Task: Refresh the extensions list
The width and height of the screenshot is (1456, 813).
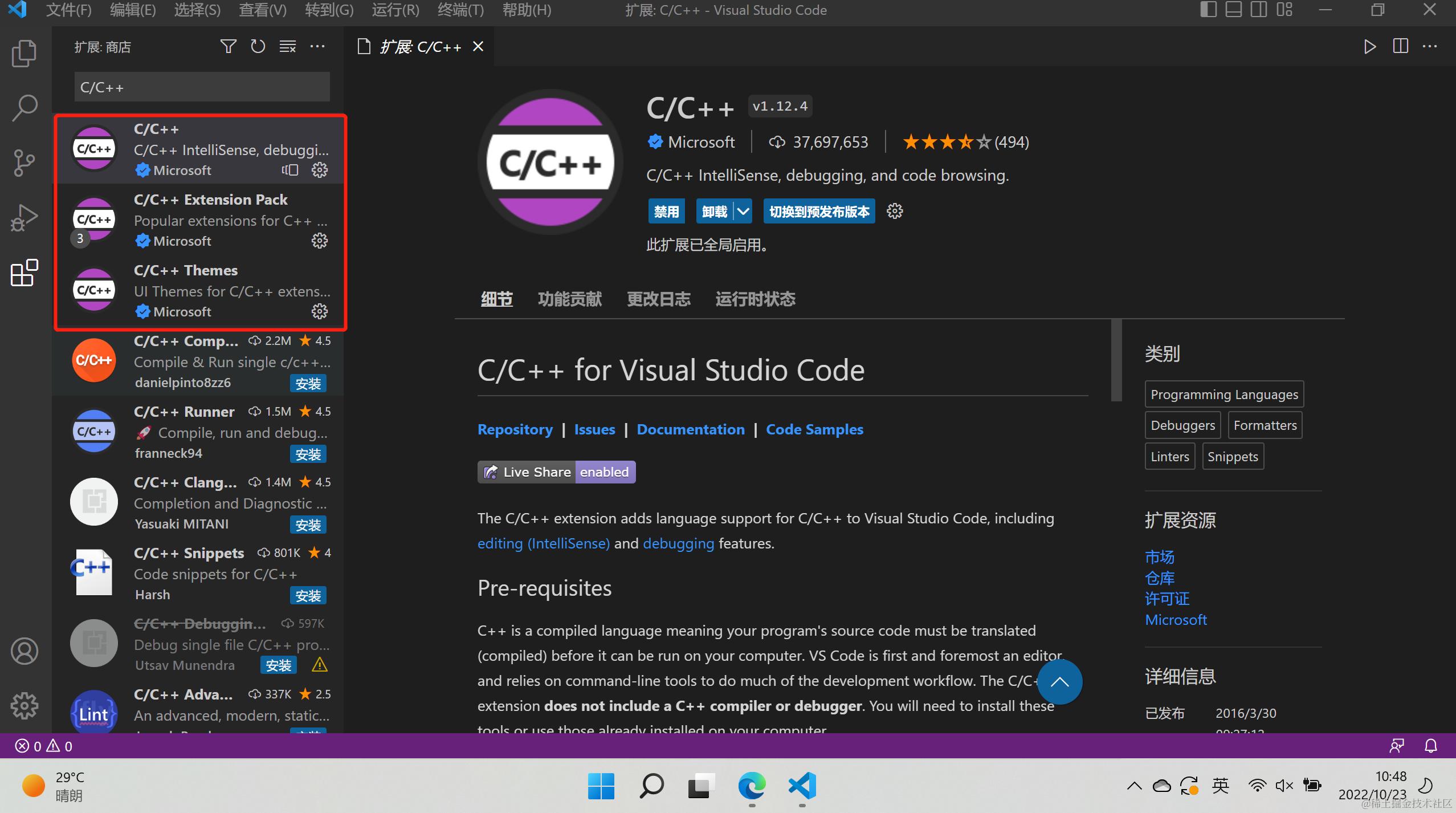Action: (258, 47)
